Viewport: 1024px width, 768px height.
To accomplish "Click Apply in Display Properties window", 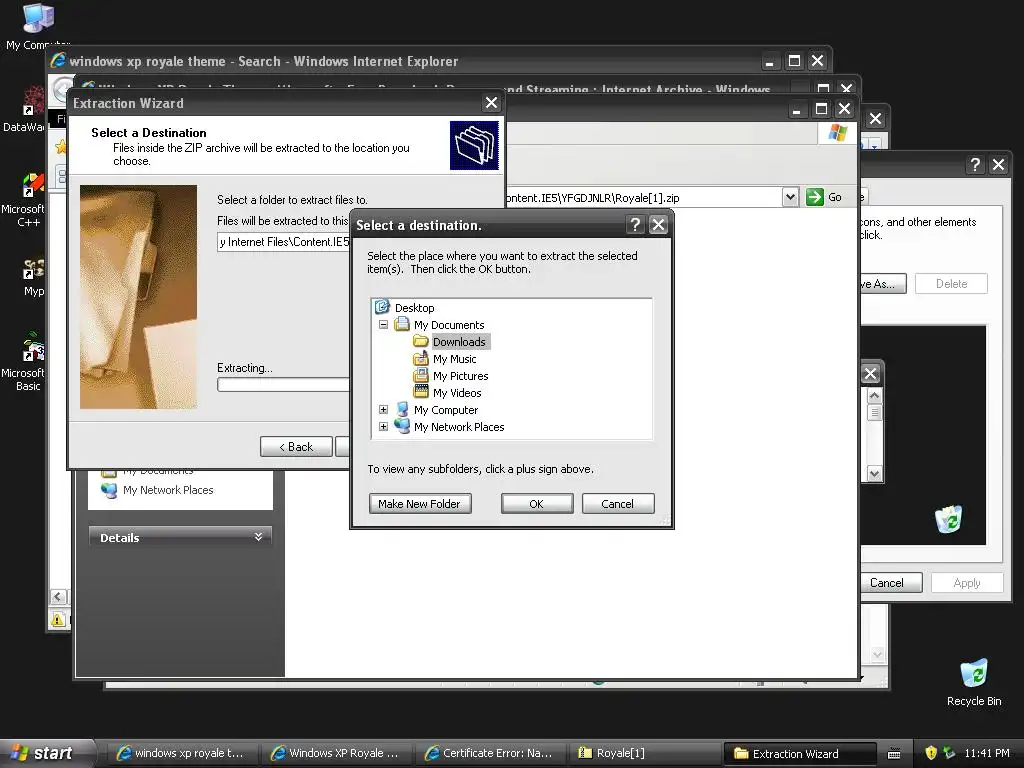I will click(967, 583).
